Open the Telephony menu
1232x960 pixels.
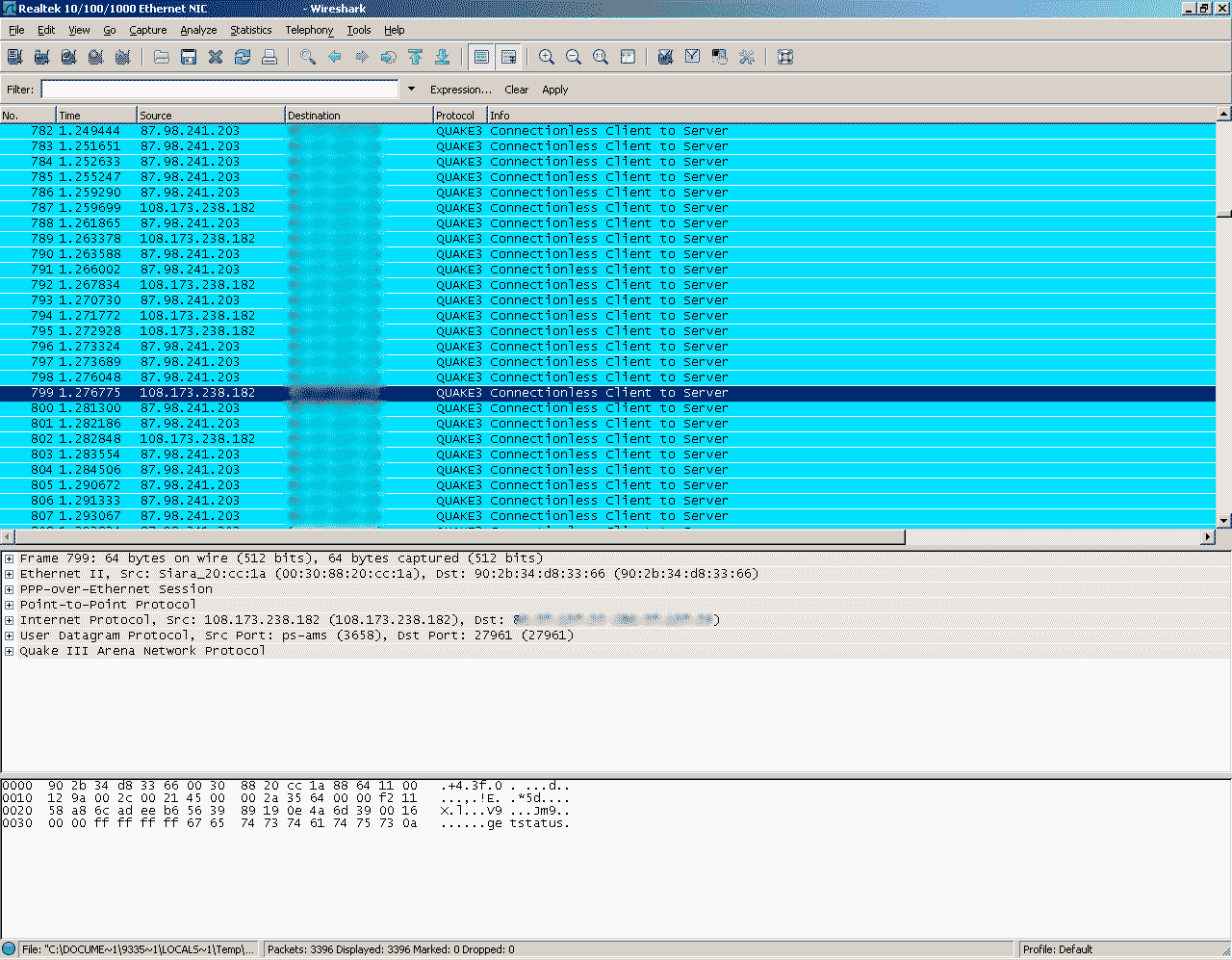click(309, 30)
